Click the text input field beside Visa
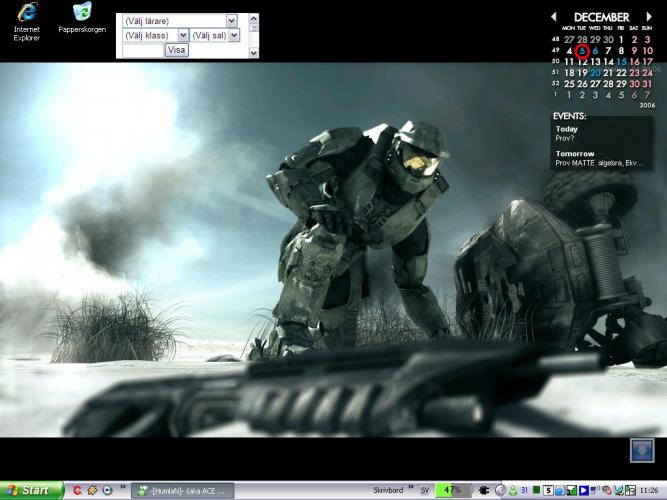 (142, 50)
